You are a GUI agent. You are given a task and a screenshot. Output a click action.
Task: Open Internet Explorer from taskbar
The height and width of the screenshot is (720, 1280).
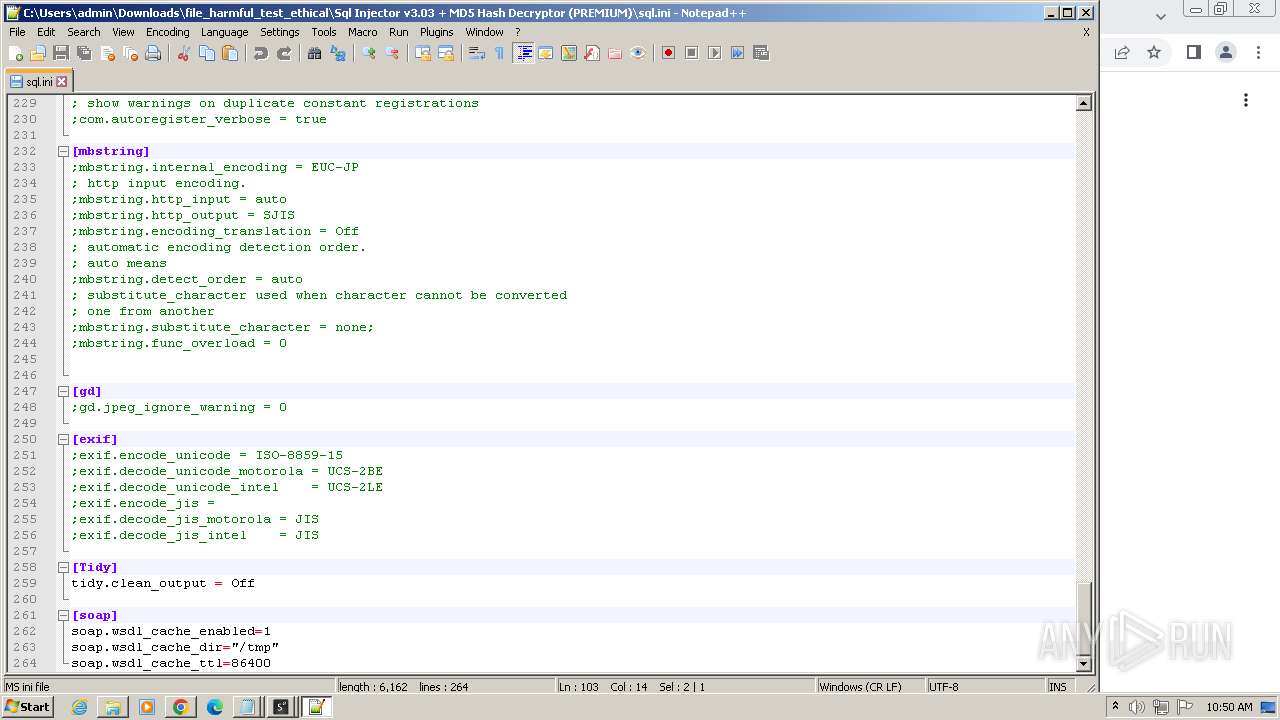pos(79,707)
